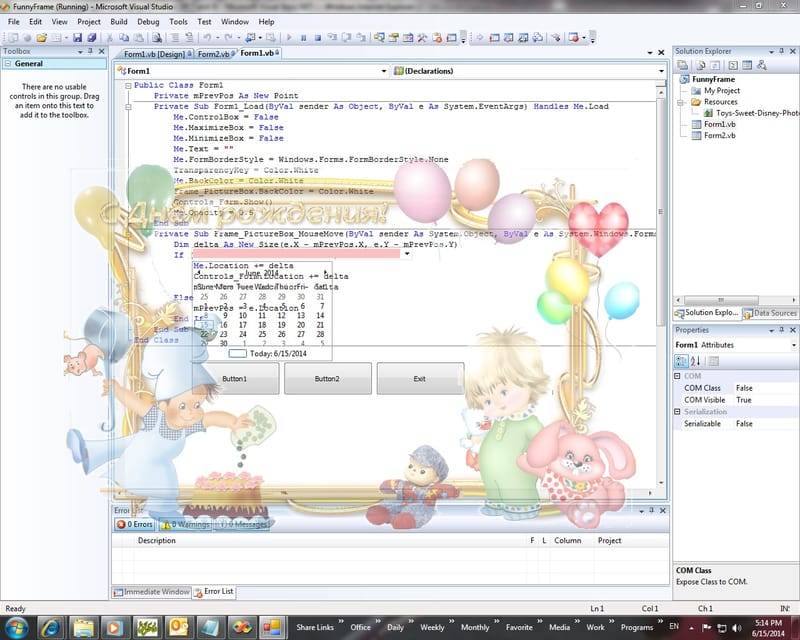Click the Stop Debugging square icon
Viewport: 800px width, 640px height.
coord(317,37)
